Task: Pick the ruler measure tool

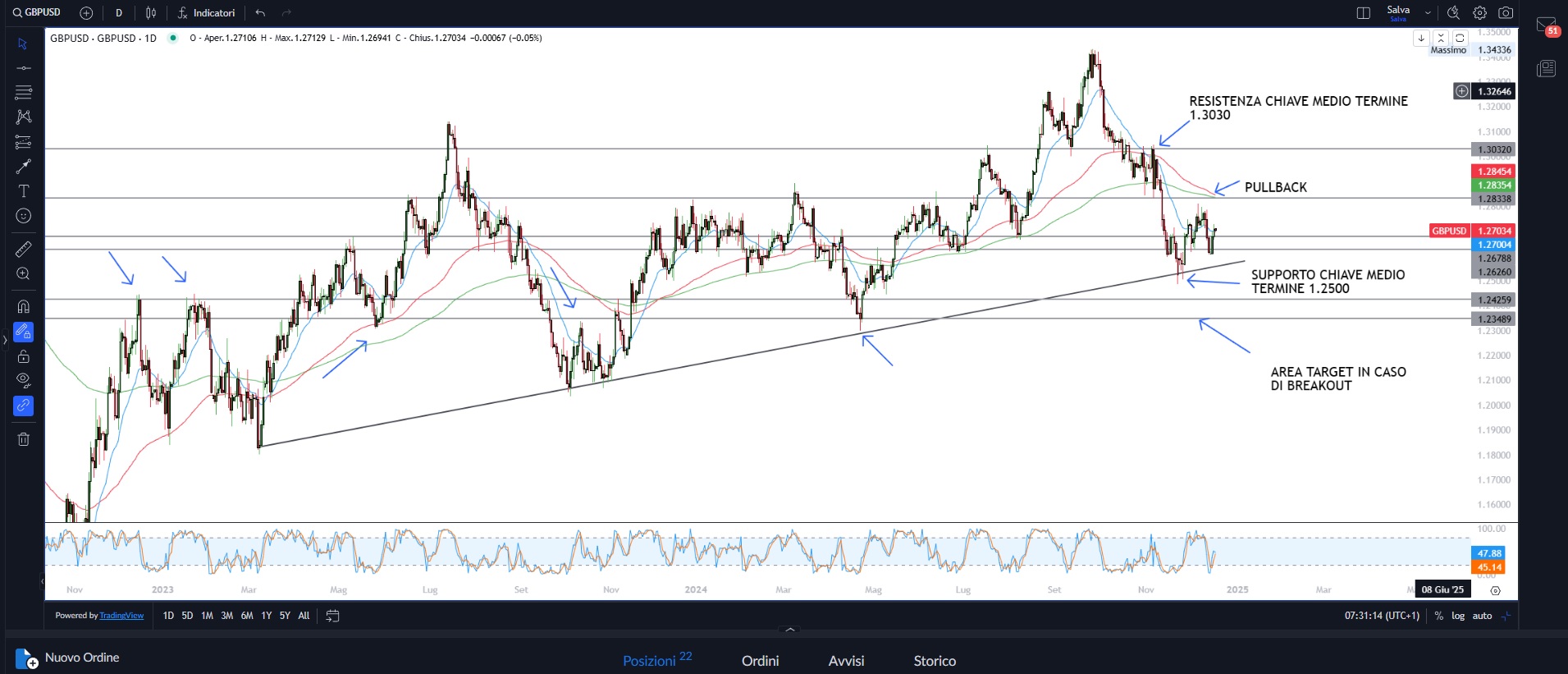Action: (x=23, y=249)
